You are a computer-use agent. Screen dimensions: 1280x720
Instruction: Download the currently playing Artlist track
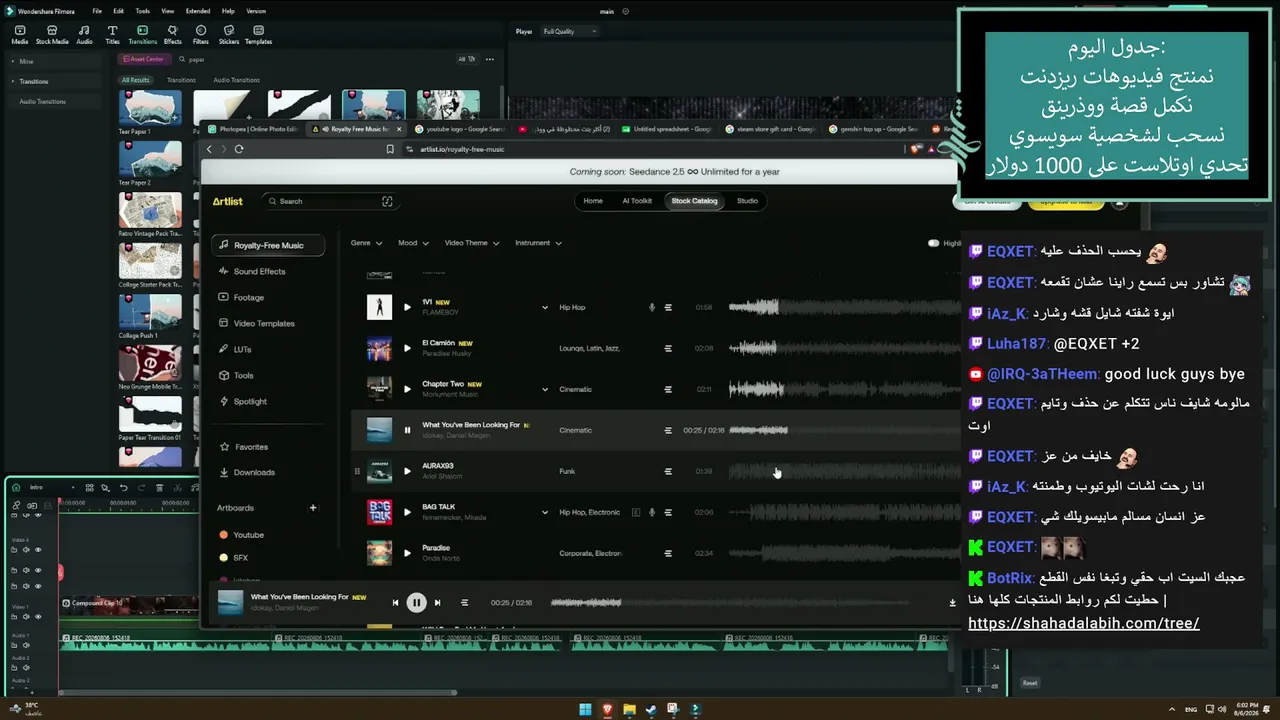coord(952,602)
